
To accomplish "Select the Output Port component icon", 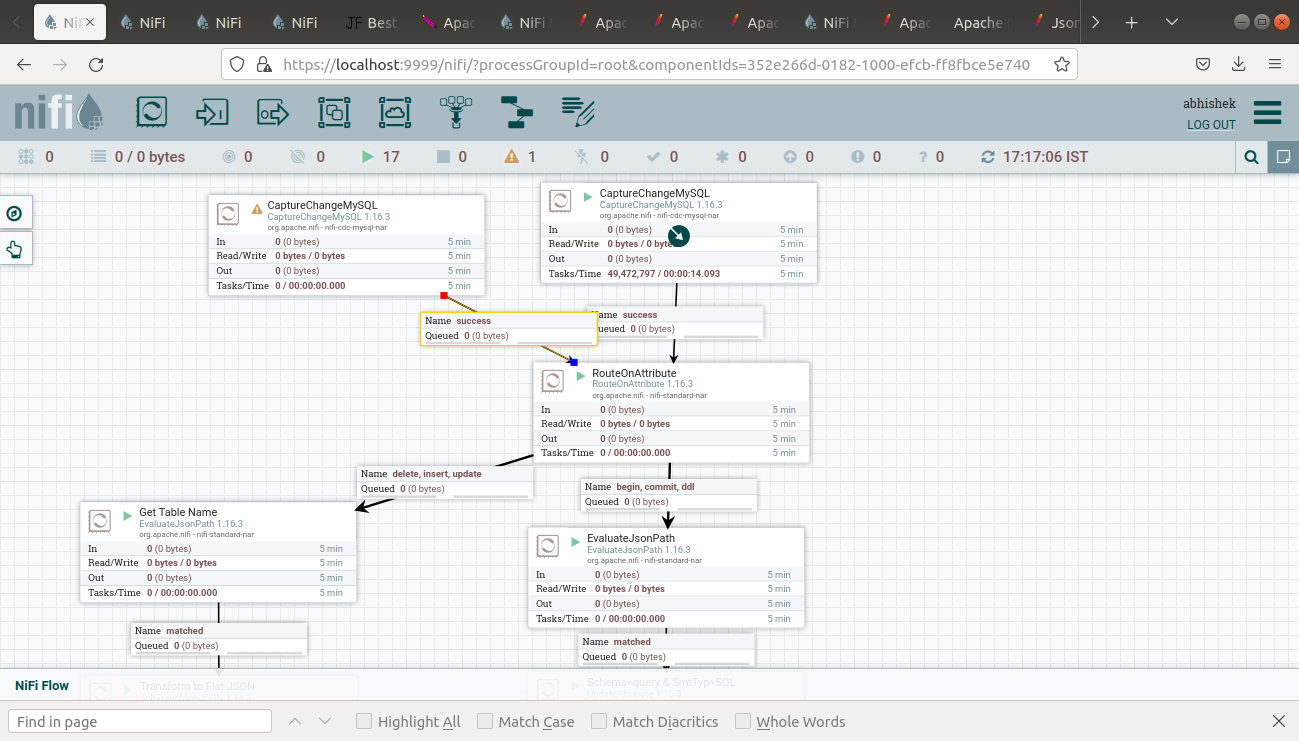I will pos(272,112).
